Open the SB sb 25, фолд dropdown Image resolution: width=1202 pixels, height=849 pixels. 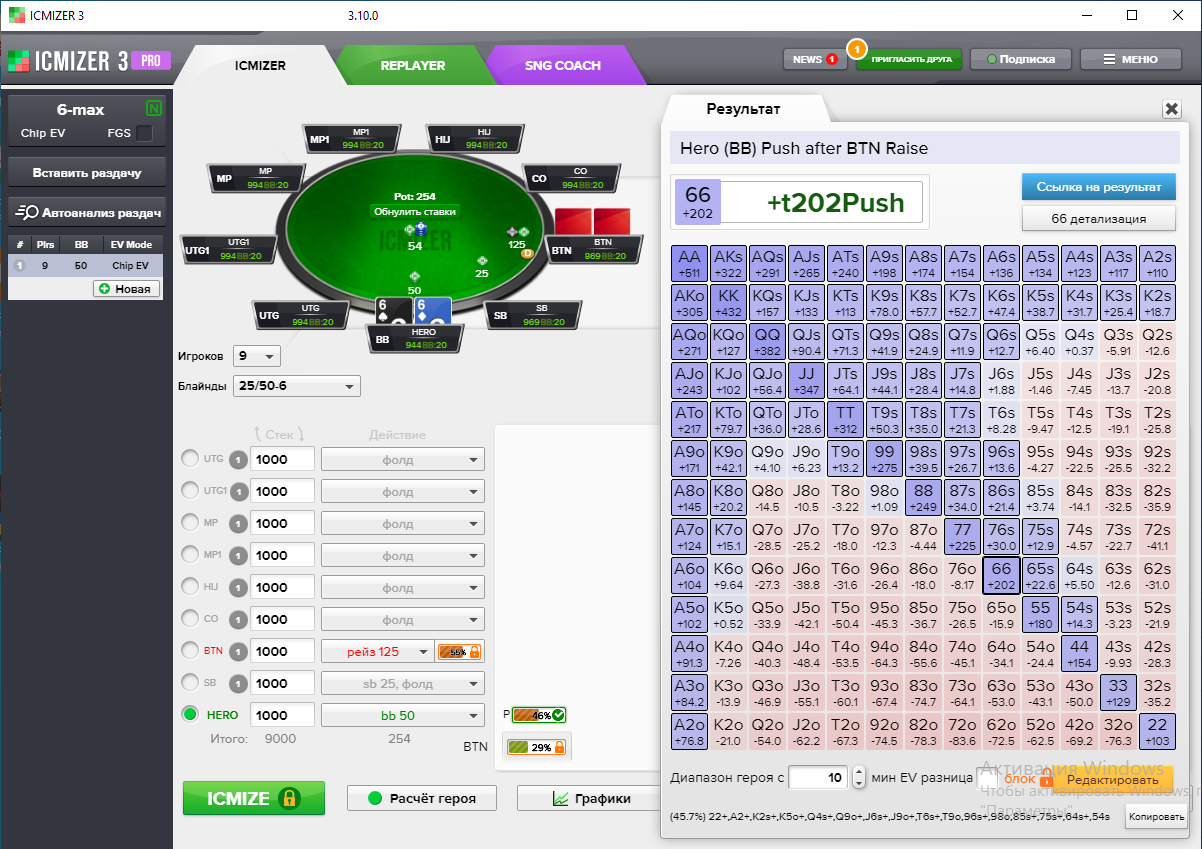(402, 684)
